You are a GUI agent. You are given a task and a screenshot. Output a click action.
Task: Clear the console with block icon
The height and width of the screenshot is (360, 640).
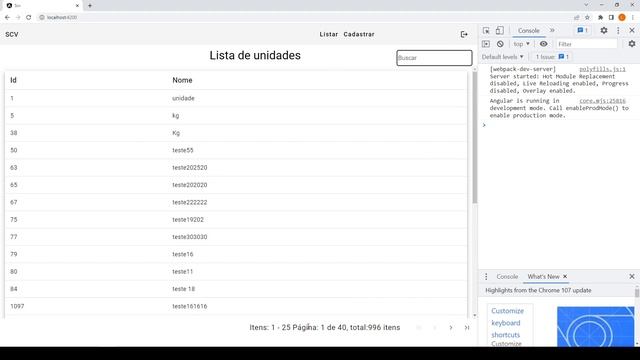point(500,44)
